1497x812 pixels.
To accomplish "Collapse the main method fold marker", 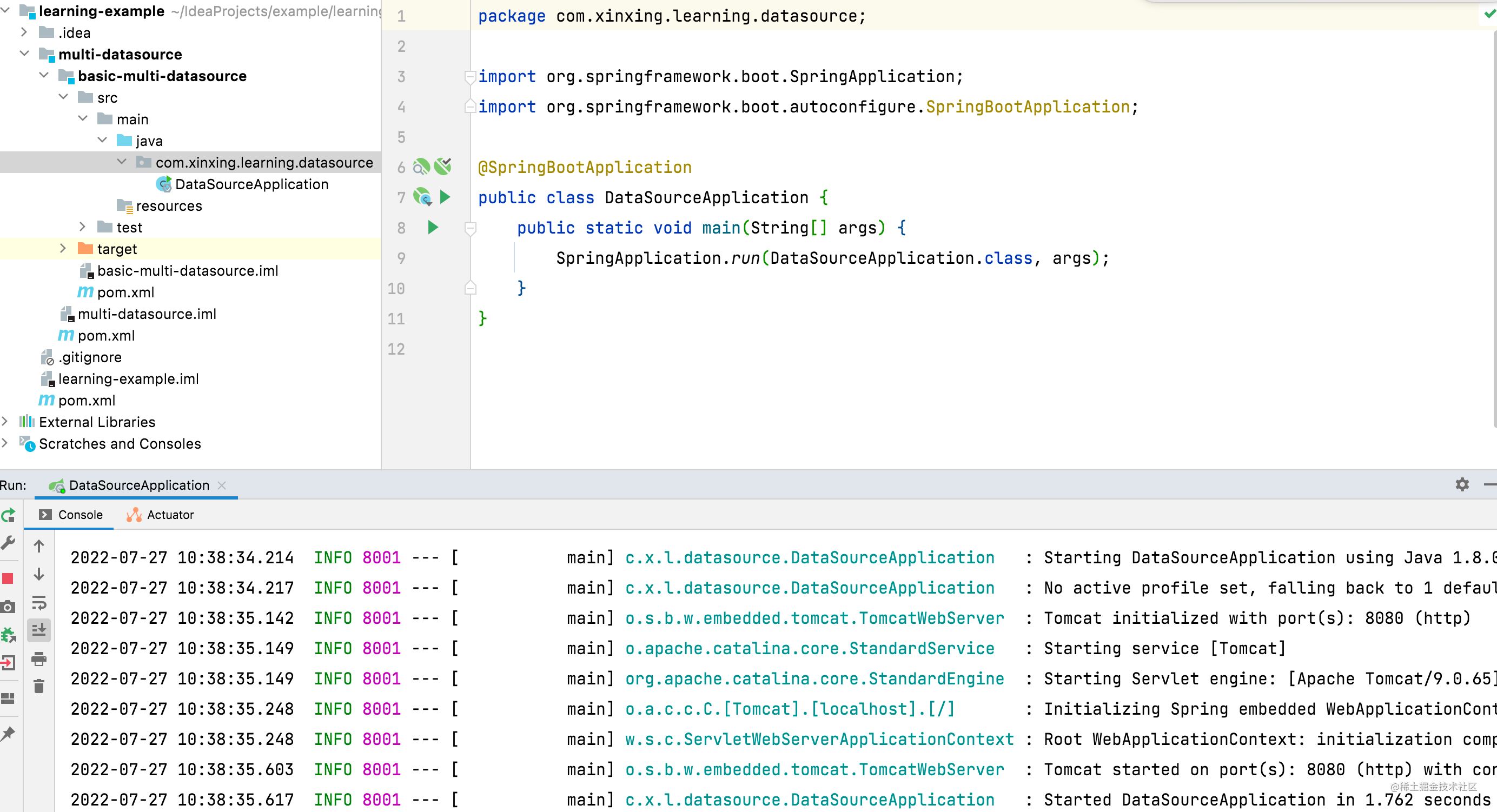I will tap(470, 228).
